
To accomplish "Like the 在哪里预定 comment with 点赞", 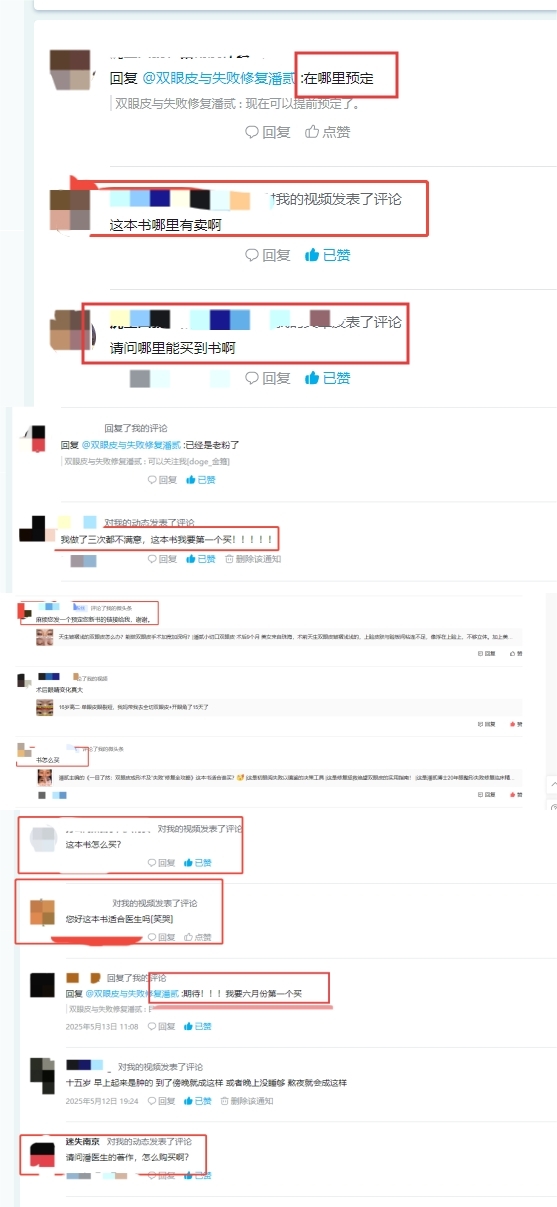I will (328, 131).
